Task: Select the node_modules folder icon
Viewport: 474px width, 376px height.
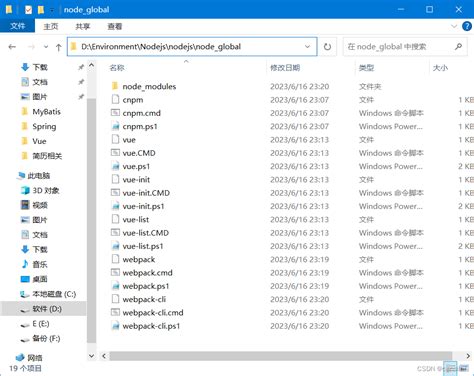Action: point(115,86)
